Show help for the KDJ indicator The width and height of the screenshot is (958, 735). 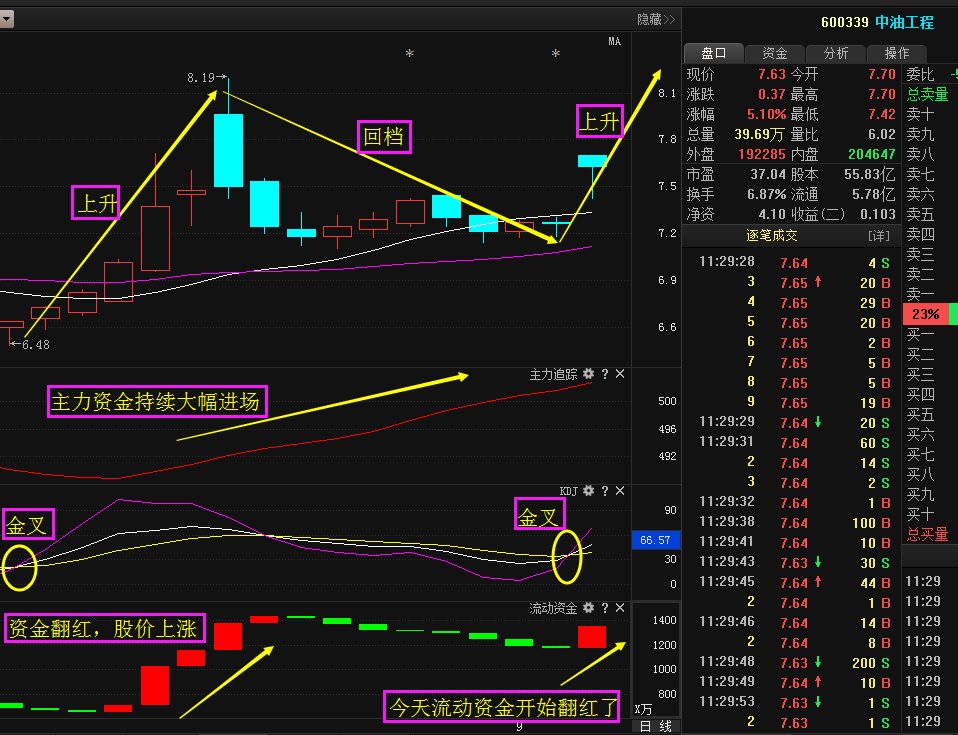point(604,491)
